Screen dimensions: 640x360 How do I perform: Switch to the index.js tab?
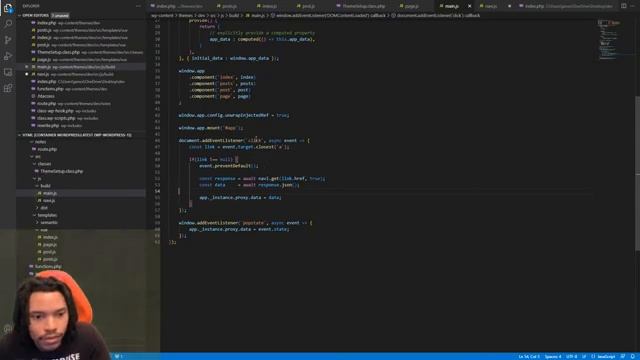tap(267, 6)
